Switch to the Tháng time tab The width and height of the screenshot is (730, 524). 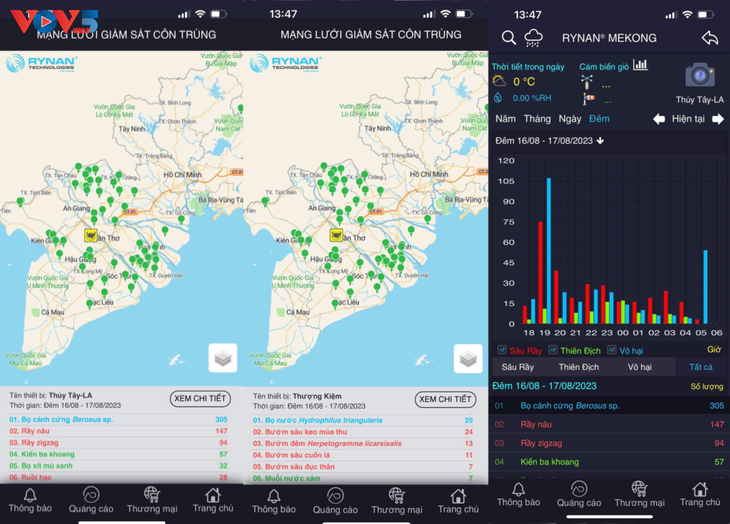point(537,119)
